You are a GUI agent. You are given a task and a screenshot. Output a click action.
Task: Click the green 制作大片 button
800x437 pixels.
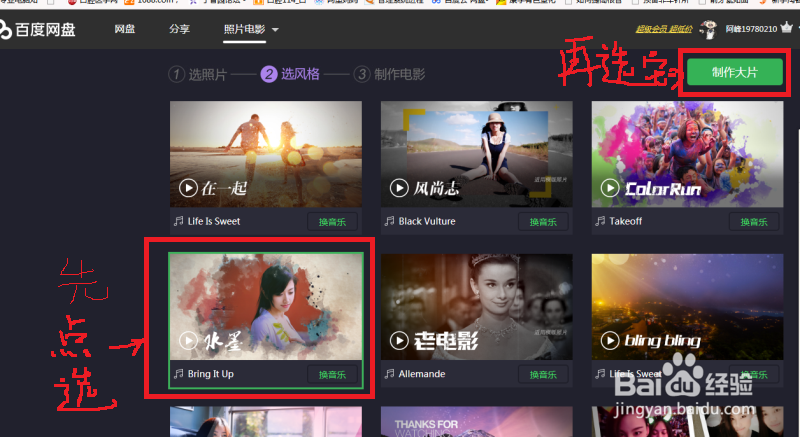[734, 72]
